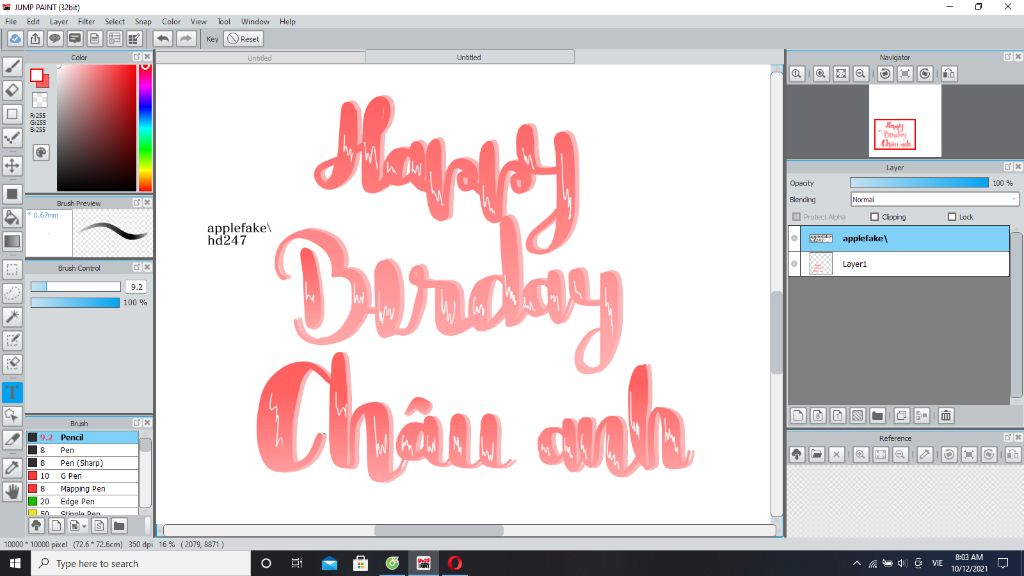Pick a hue on rainbow bar
This screenshot has height=576, width=1024.
tap(145, 127)
